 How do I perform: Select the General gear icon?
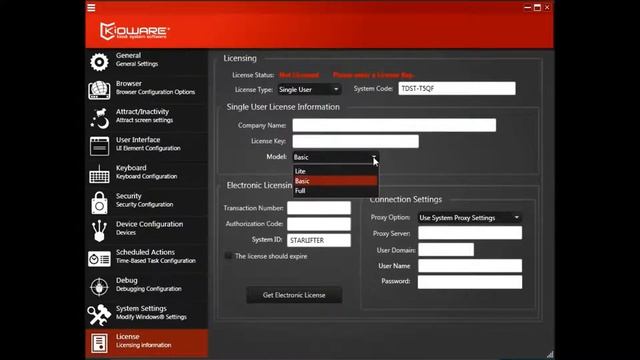(x=99, y=62)
